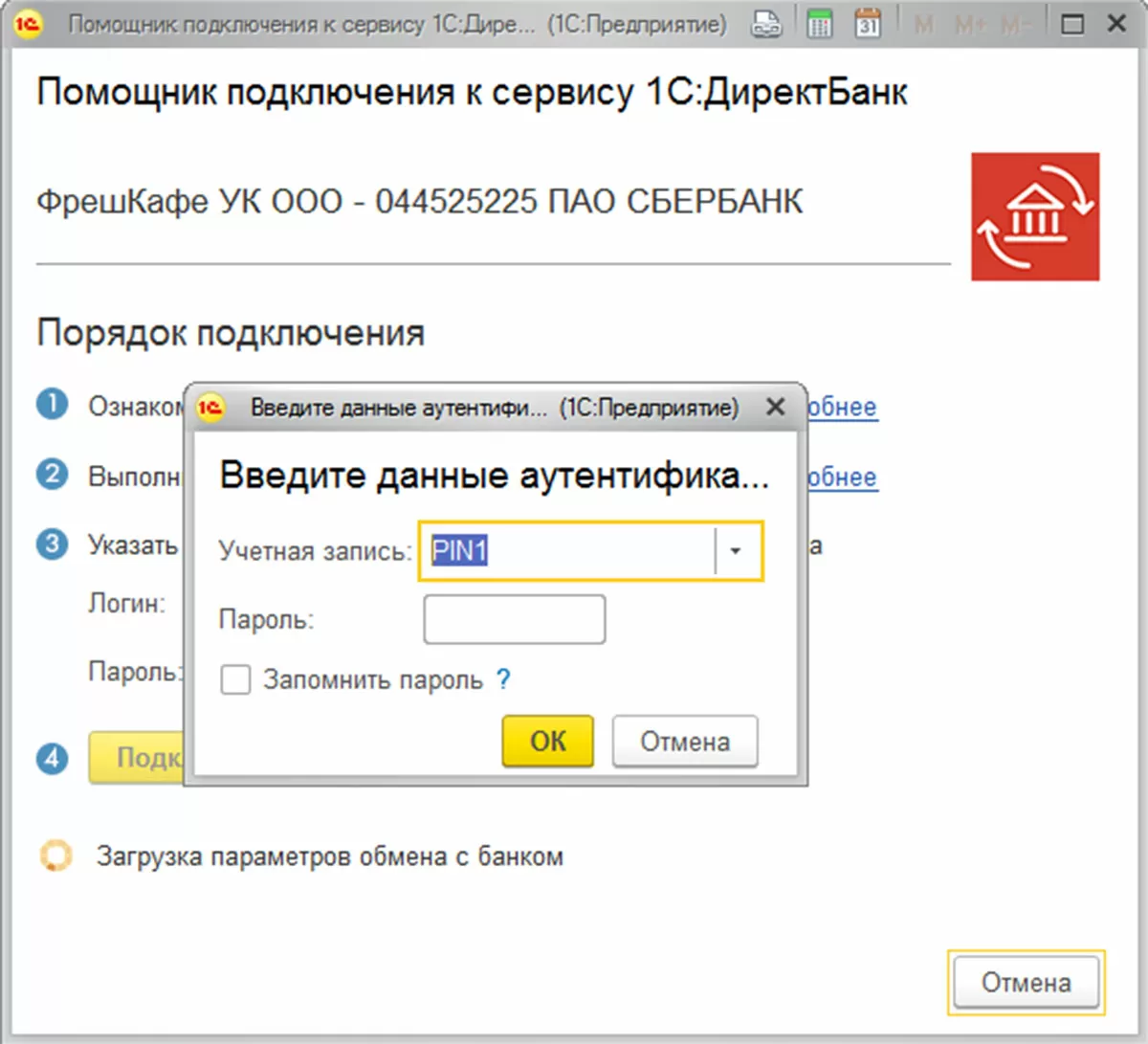Close the authentication dialog with X
The width and height of the screenshot is (1148, 1044).
(776, 407)
